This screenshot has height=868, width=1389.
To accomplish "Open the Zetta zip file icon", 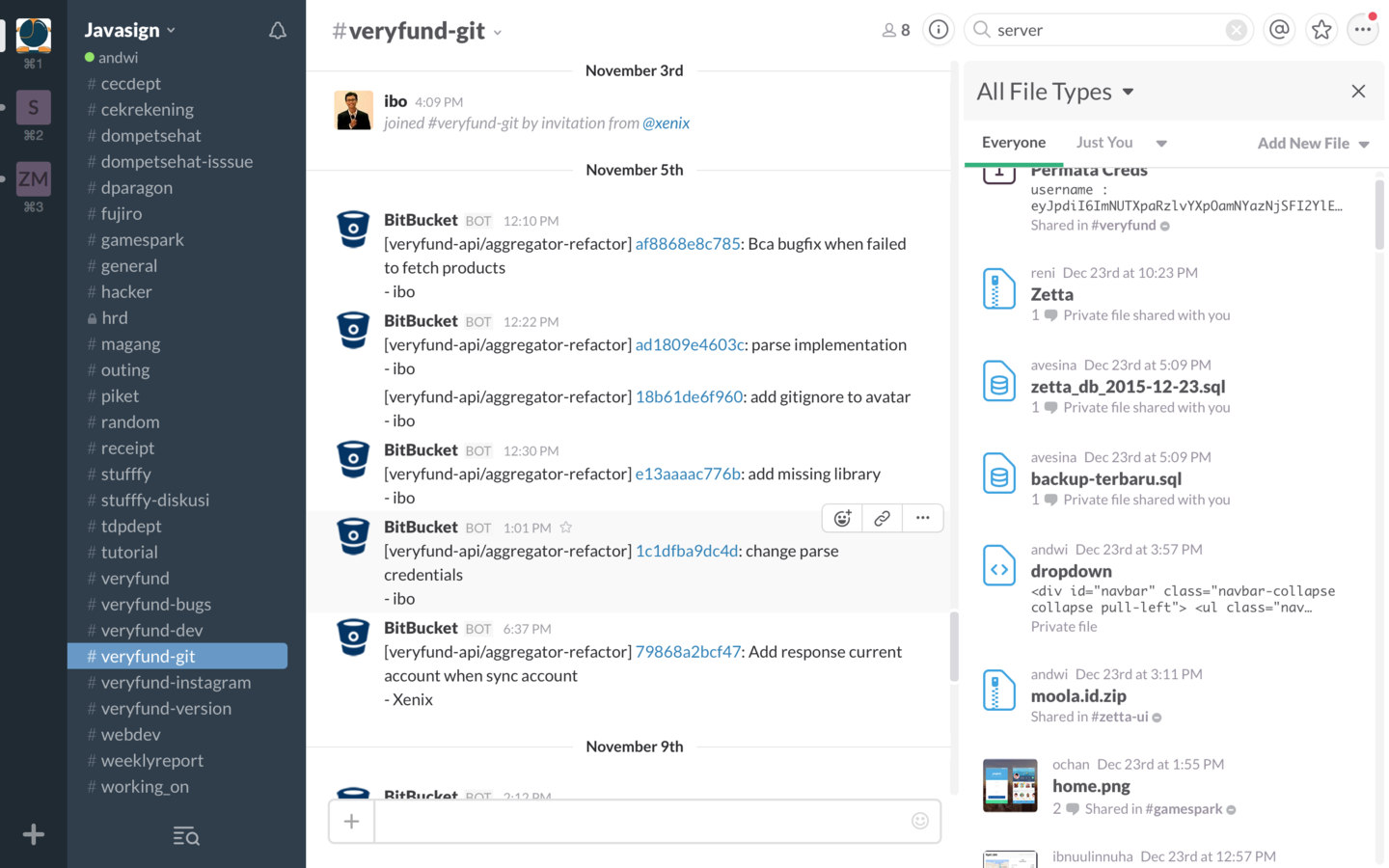I will (x=998, y=289).
